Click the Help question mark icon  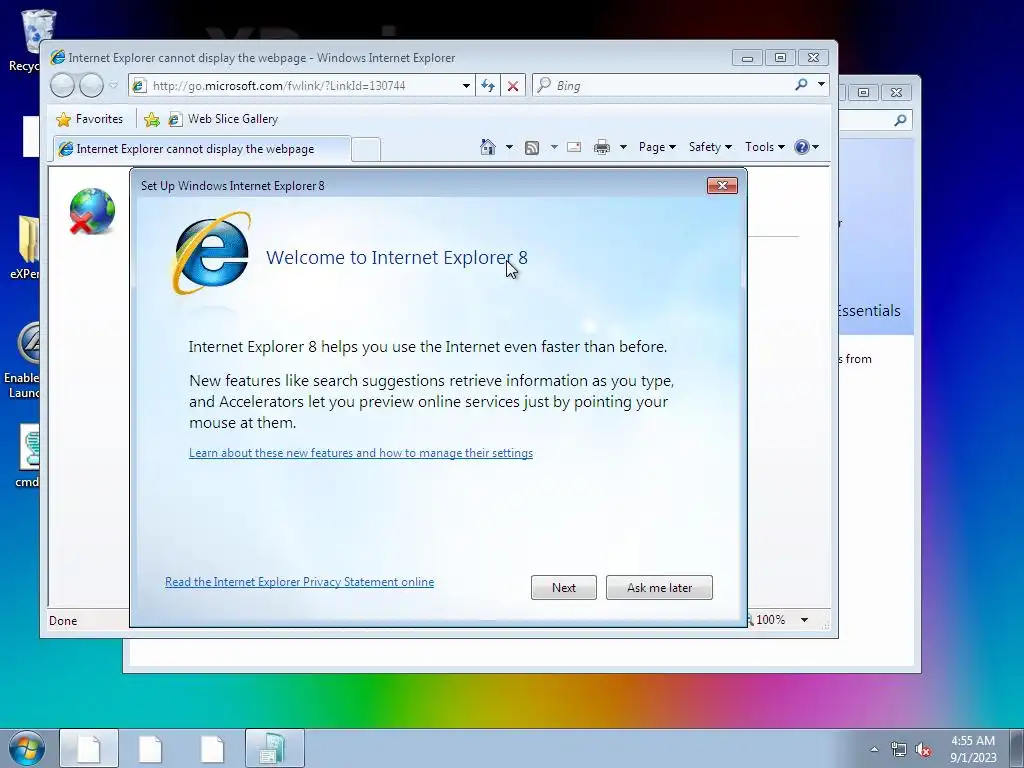pyautogui.click(x=802, y=147)
